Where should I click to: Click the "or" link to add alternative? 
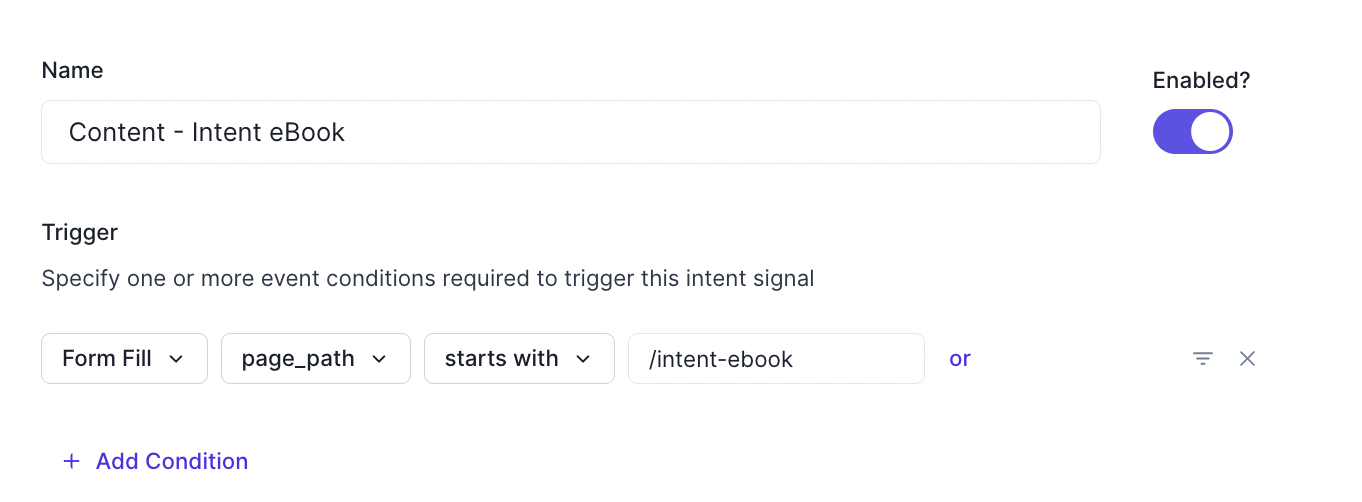click(960, 358)
